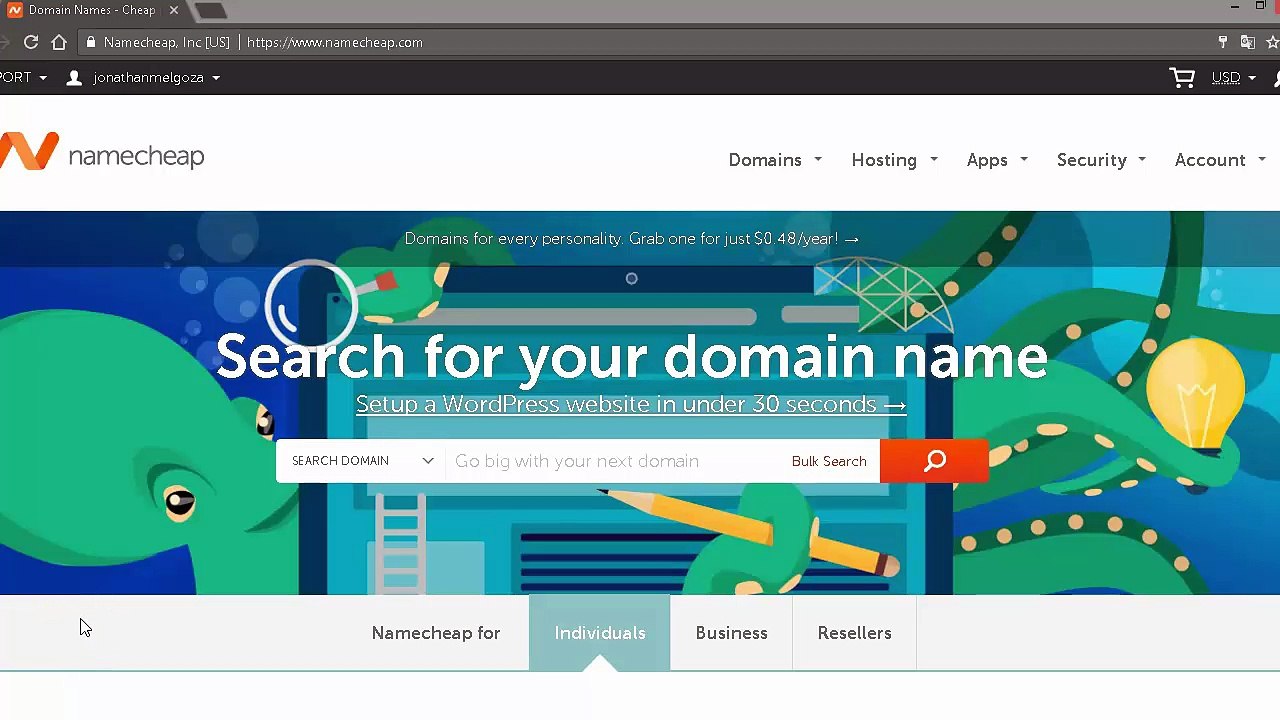
Task: Expand the Apps navigation menu
Action: point(997,160)
